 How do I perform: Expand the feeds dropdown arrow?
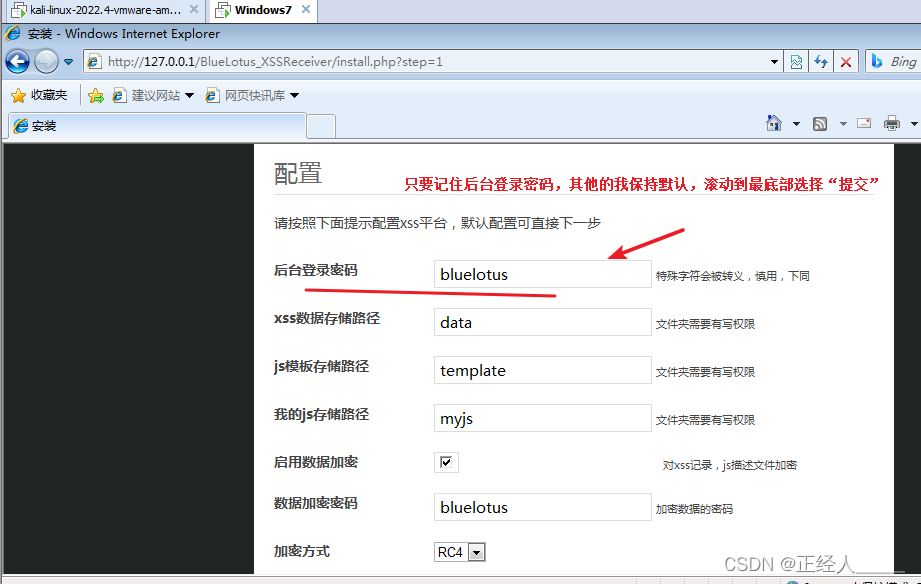click(x=843, y=123)
